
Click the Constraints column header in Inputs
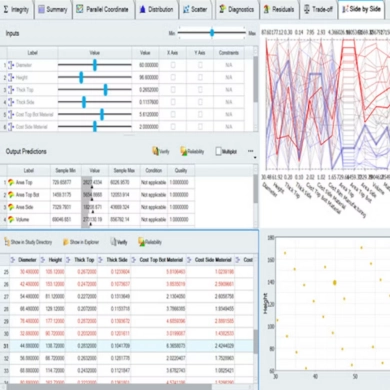pos(229,53)
